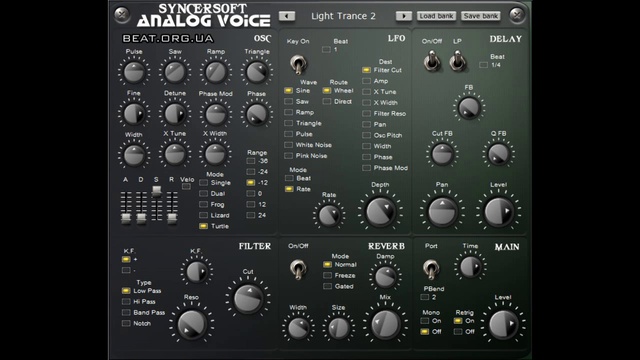The height and width of the screenshot is (360, 640).
Task: Toggle the Delay On/Off switch
Action: [x=432, y=61]
